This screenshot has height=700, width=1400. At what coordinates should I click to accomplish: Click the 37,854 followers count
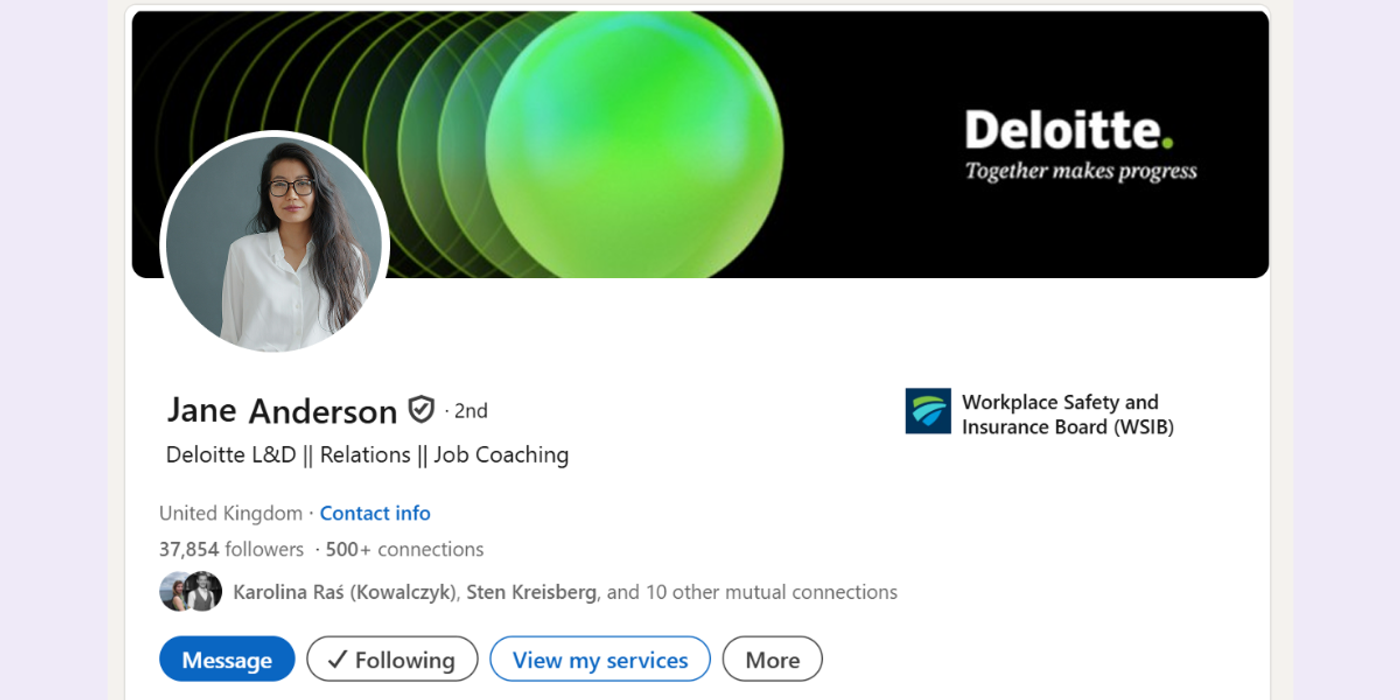tap(230, 549)
